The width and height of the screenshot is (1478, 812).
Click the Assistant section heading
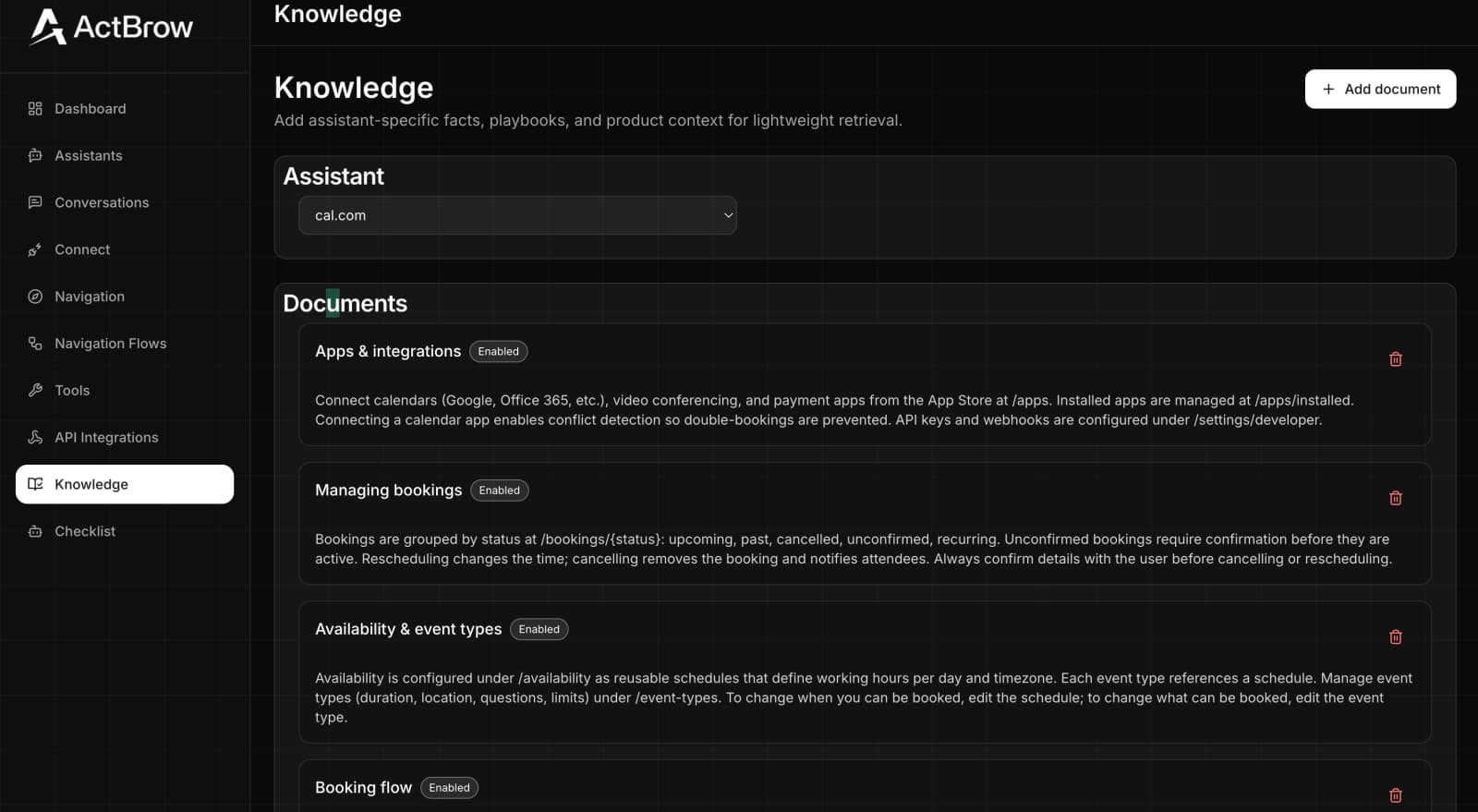(333, 176)
